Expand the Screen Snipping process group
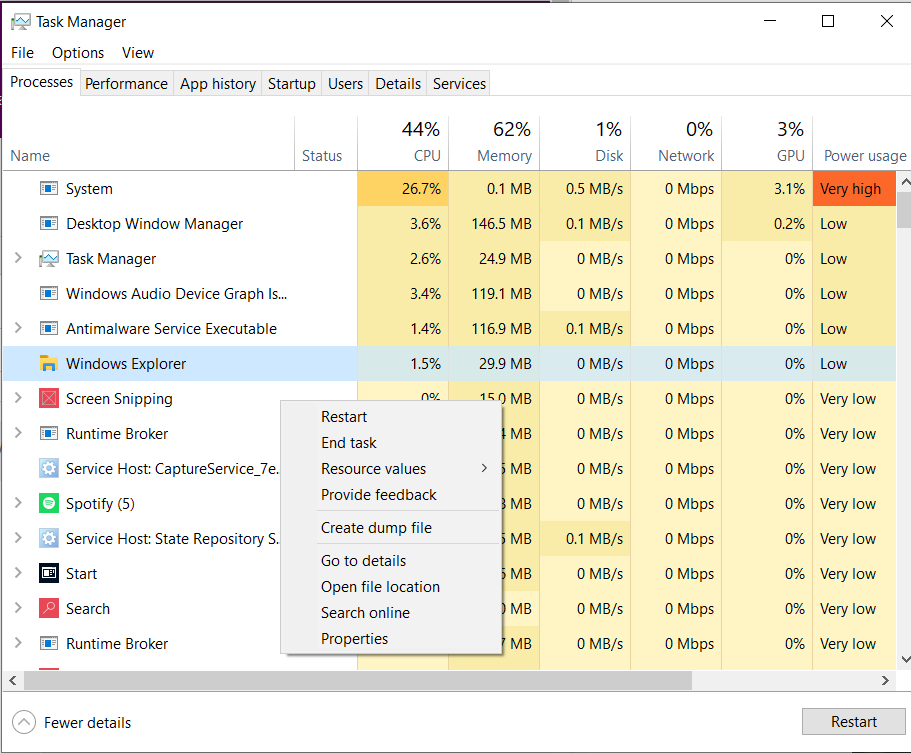This screenshot has width=911, height=753. (18, 399)
